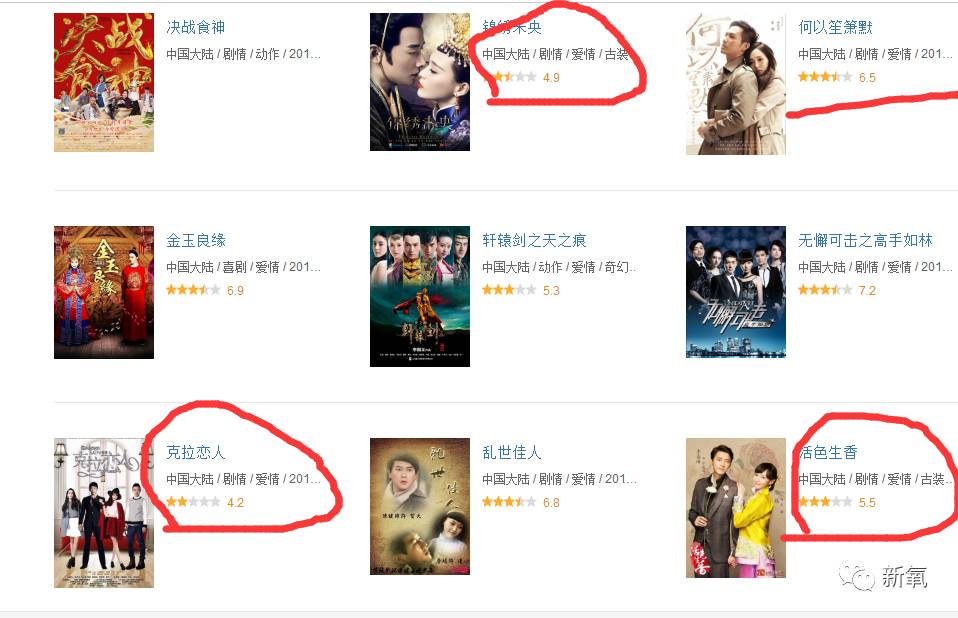Click the 金玉良缘 wedding poster thumbnail
958x618 pixels.
[104, 293]
